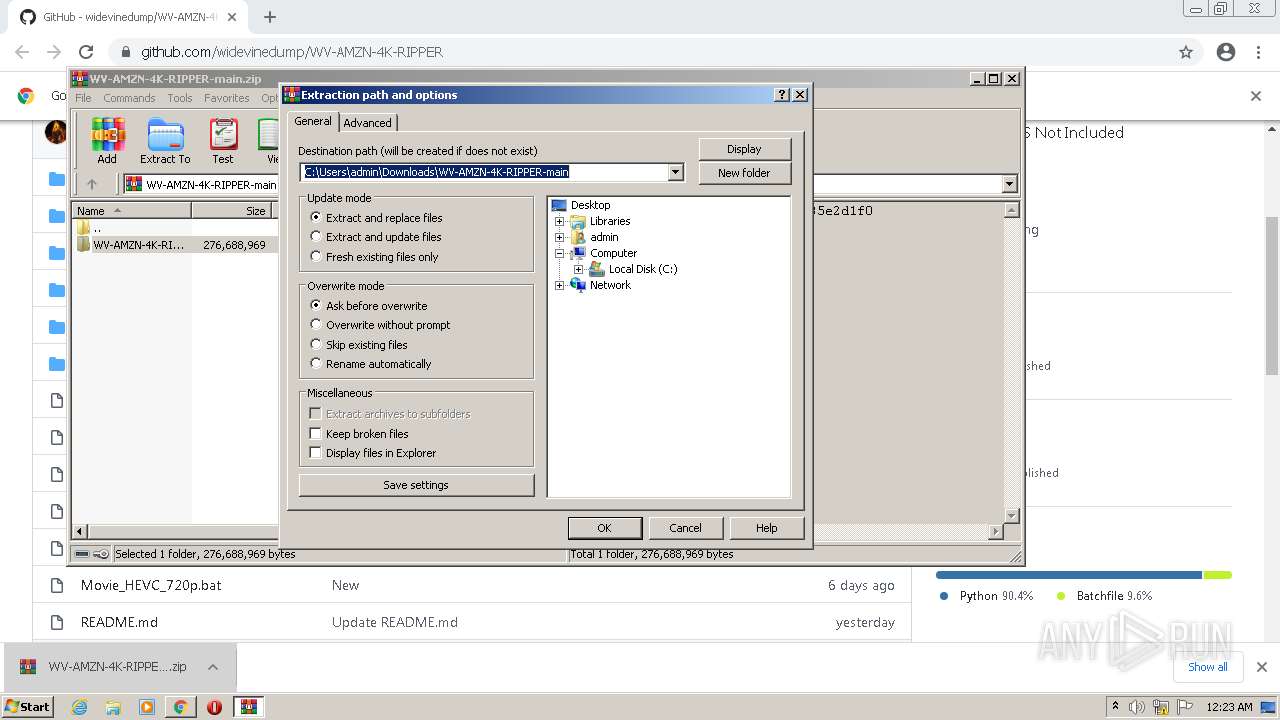Image resolution: width=1280 pixels, height=720 pixels.
Task: Enable Display files in Explorer checkbox
Action: 315,453
